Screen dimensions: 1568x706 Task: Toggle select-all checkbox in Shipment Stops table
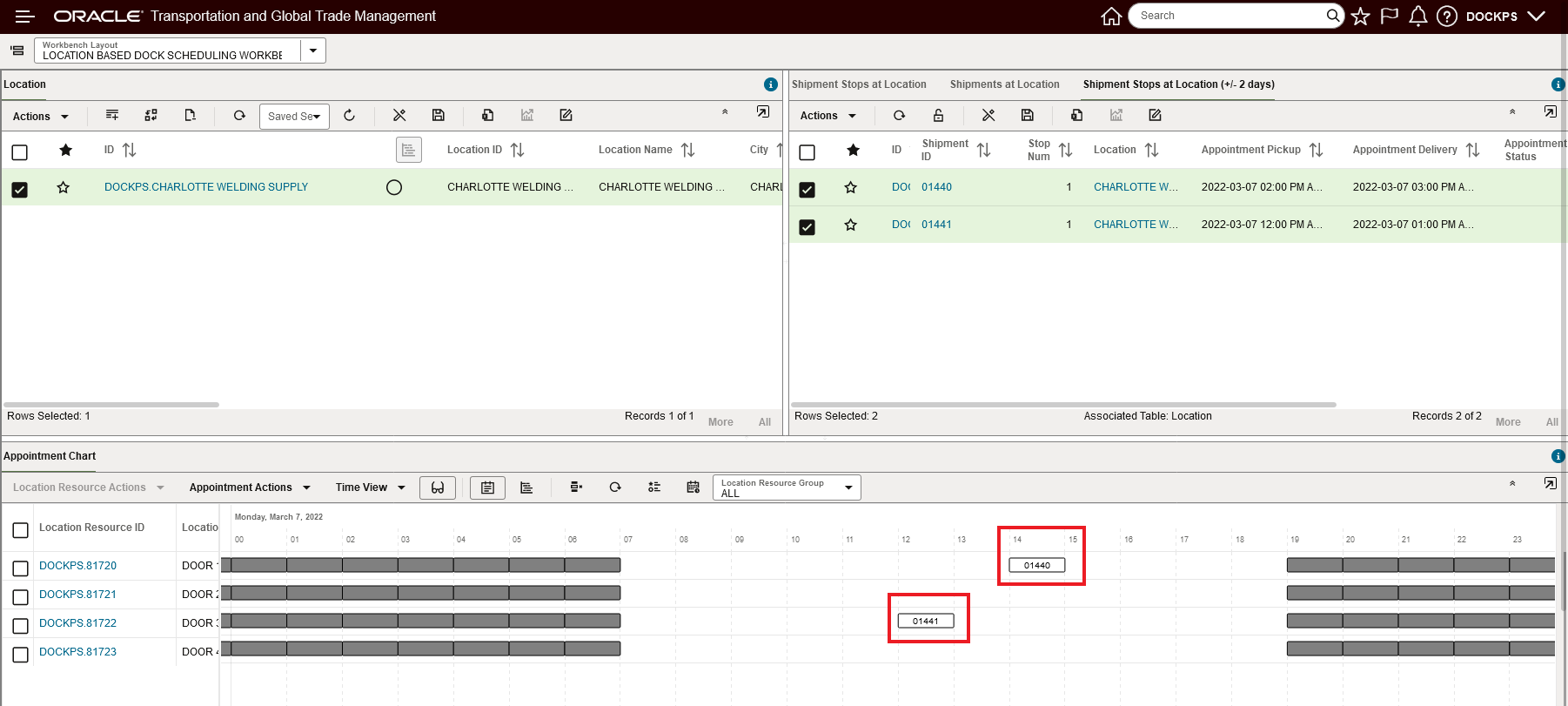807,152
